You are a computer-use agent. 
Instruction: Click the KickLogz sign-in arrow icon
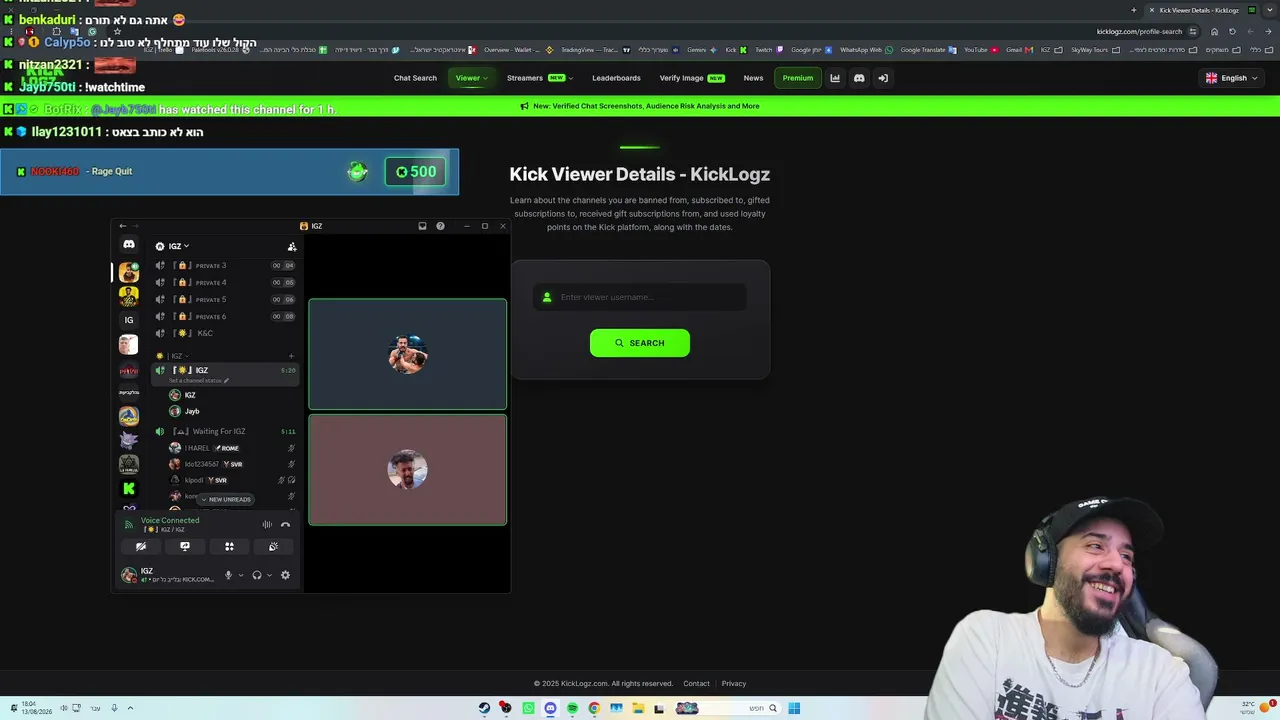coord(883,78)
